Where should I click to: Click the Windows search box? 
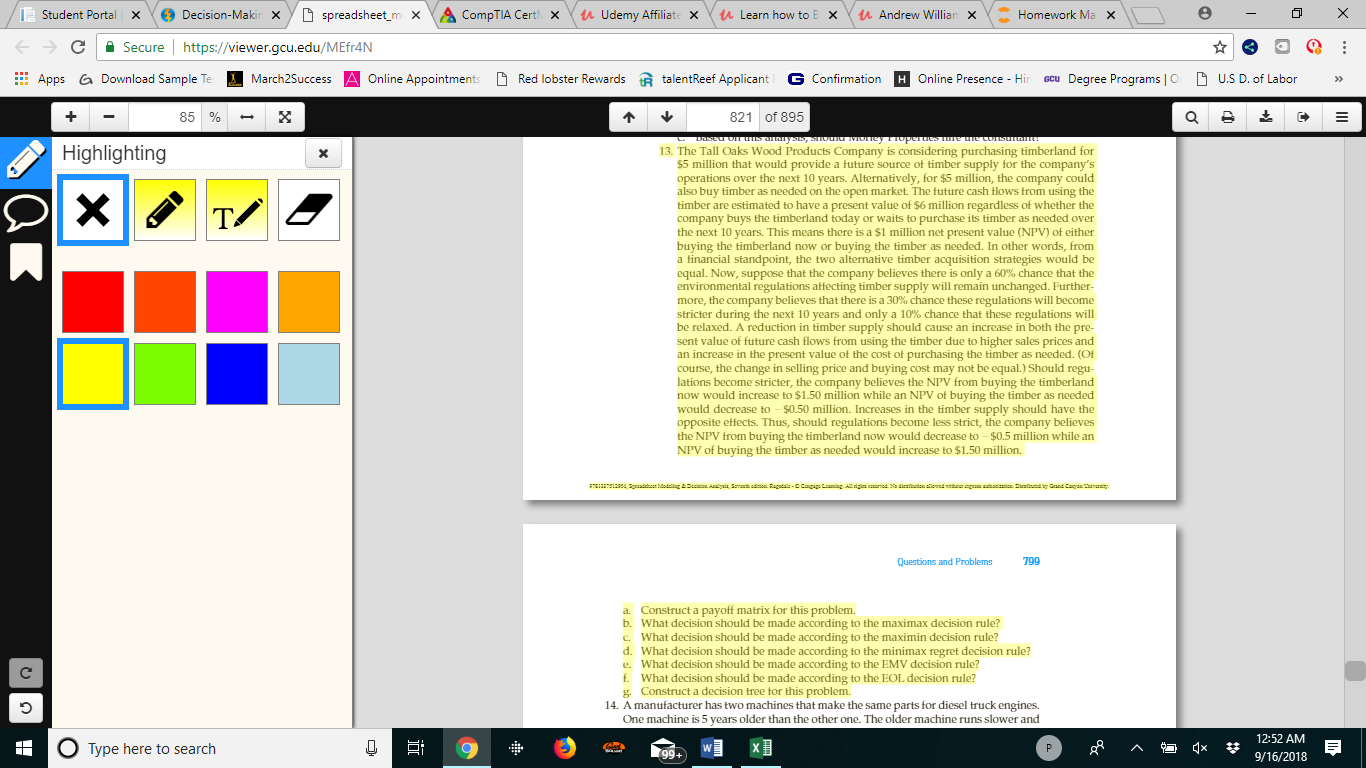click(x=220, y=748)
